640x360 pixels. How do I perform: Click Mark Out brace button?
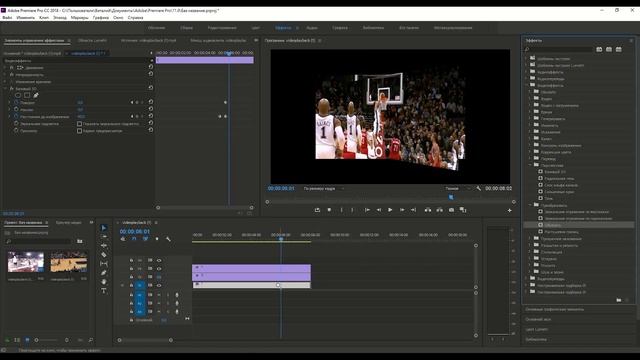(352, 210)
